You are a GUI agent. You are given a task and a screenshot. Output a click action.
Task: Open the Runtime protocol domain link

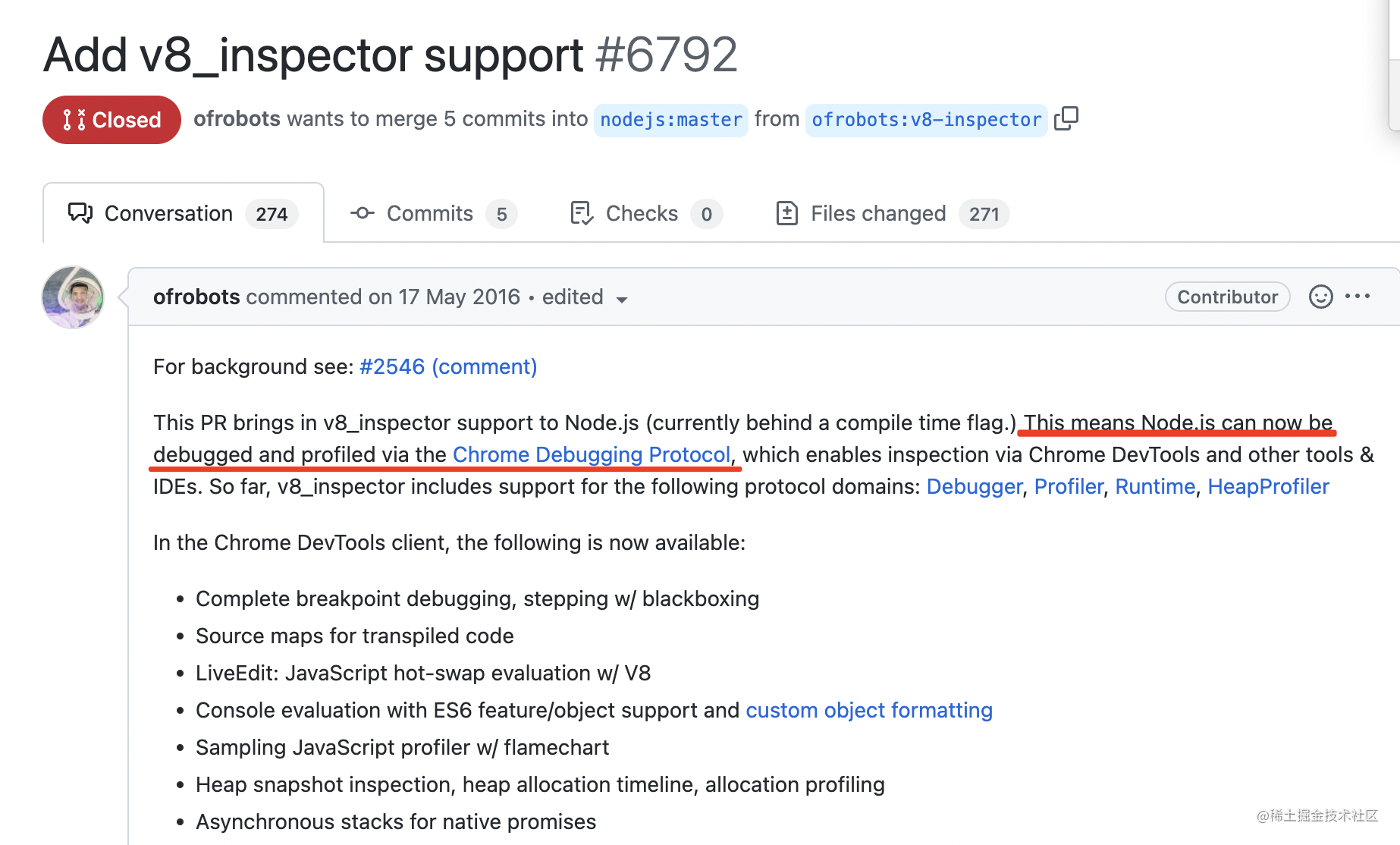click(1154, 487)
